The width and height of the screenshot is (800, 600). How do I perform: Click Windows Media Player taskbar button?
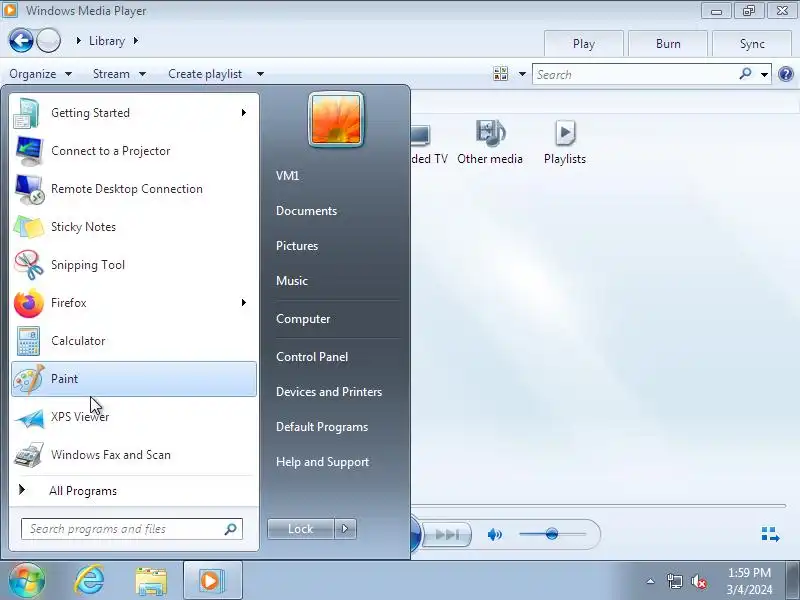click(x=212, y=580)
